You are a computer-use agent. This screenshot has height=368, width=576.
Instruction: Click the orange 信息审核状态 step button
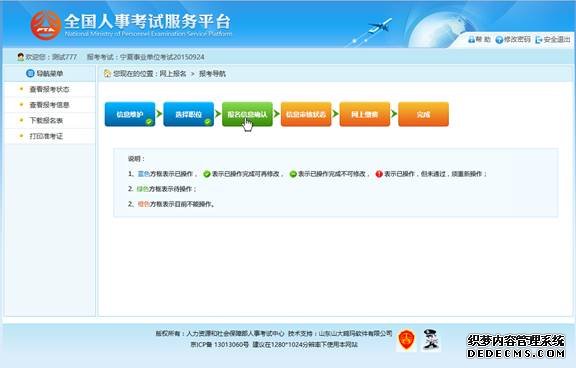click(x=306, y=114)
